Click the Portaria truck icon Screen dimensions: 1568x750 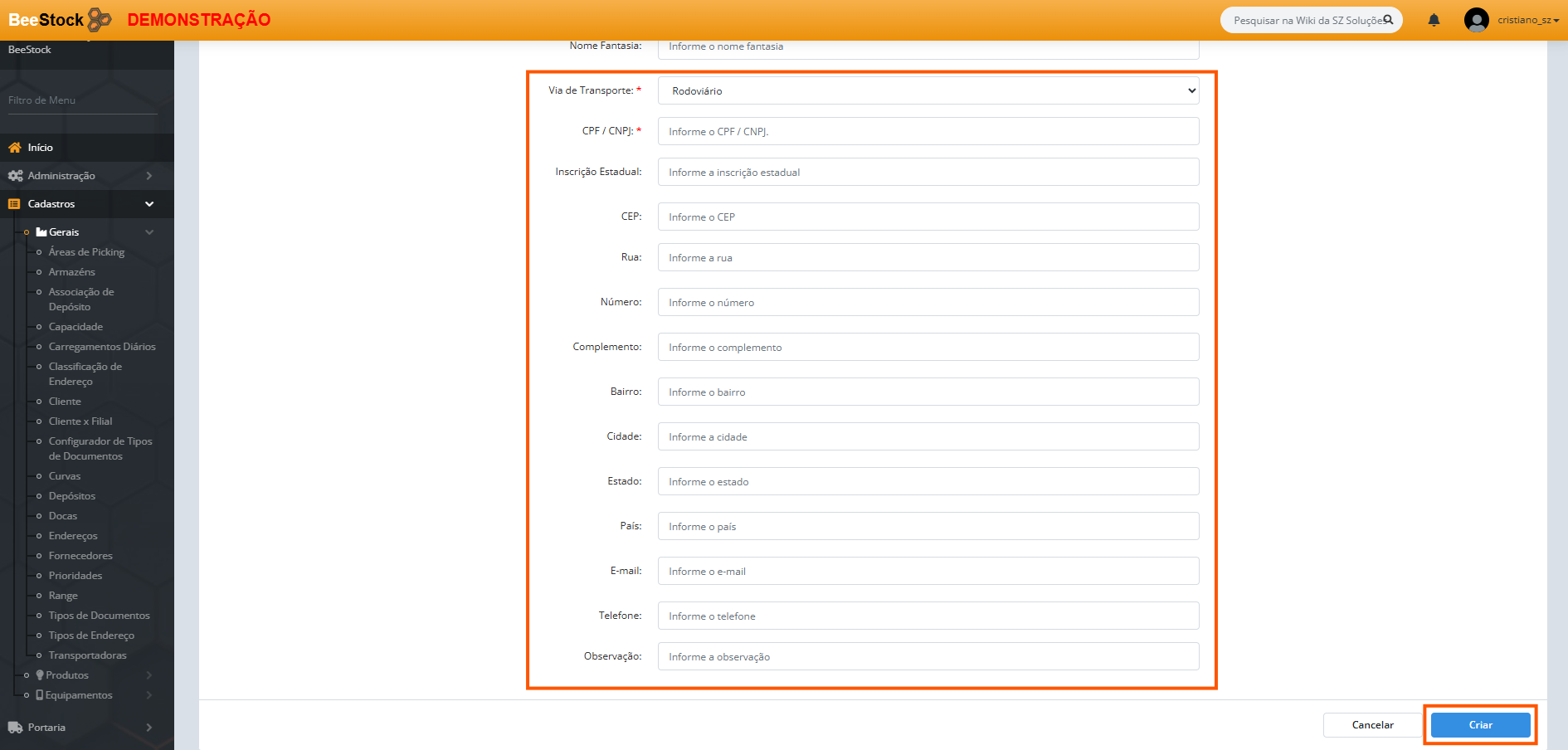[x=15, y=728]
